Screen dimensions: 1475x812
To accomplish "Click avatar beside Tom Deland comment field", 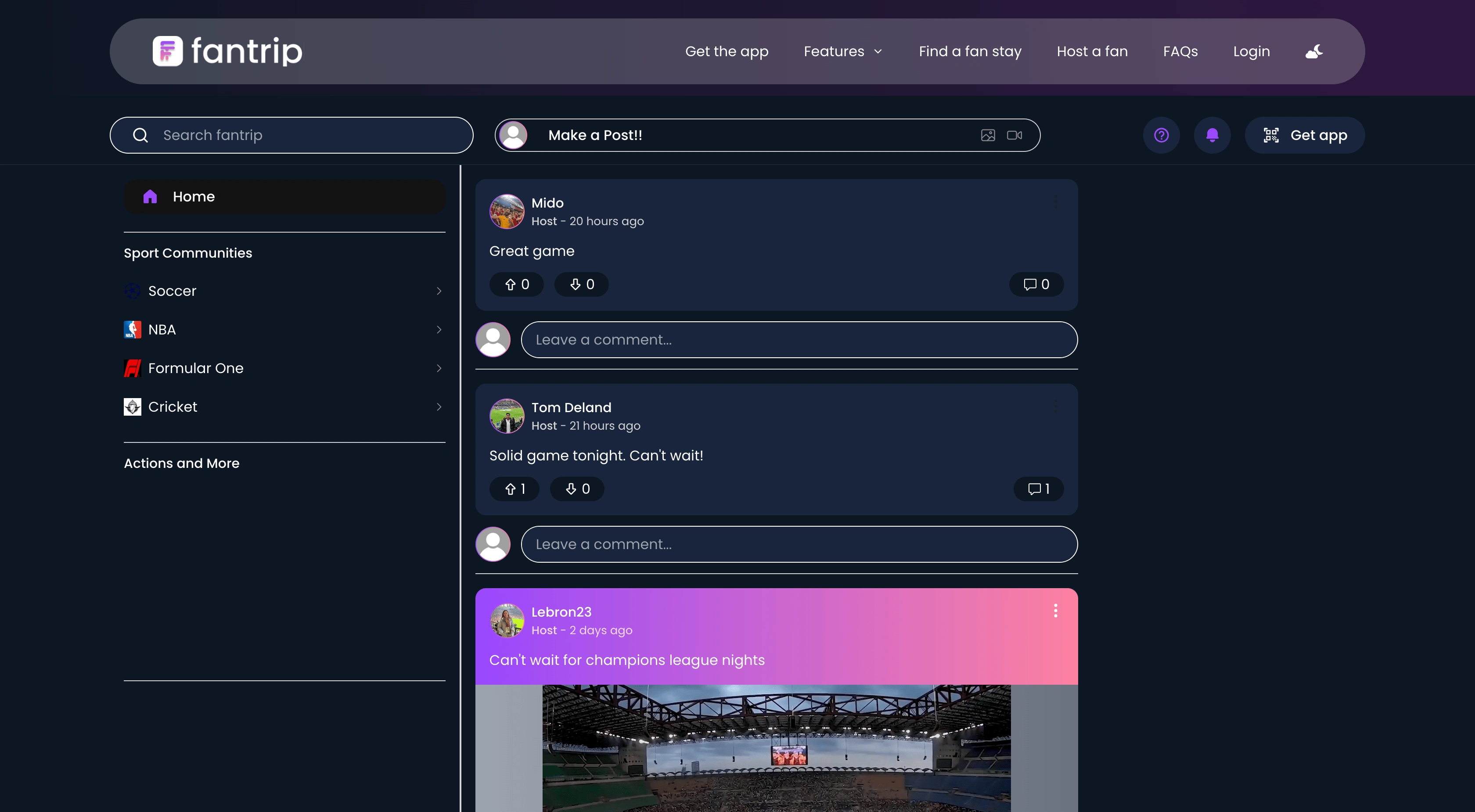I will 493,544.
